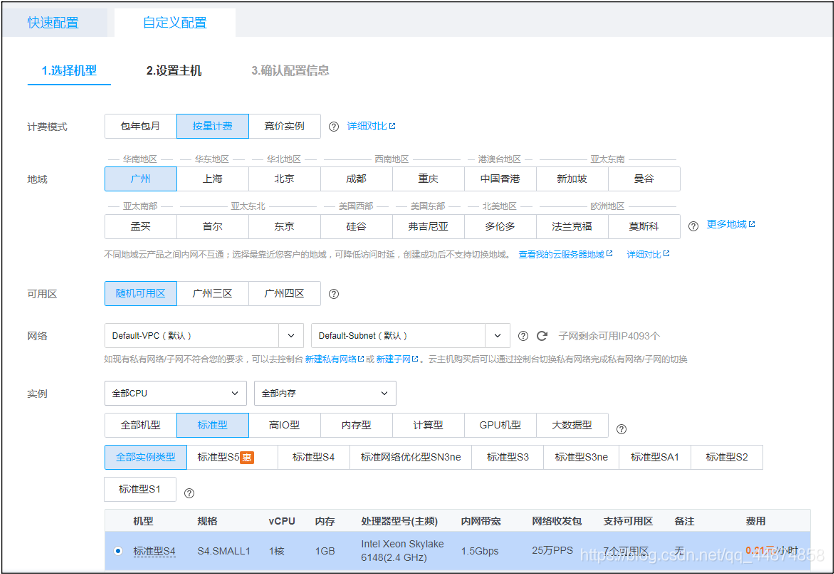Select 孟买 region
Viewport: 834px width, 574px height.
(140, 227)
